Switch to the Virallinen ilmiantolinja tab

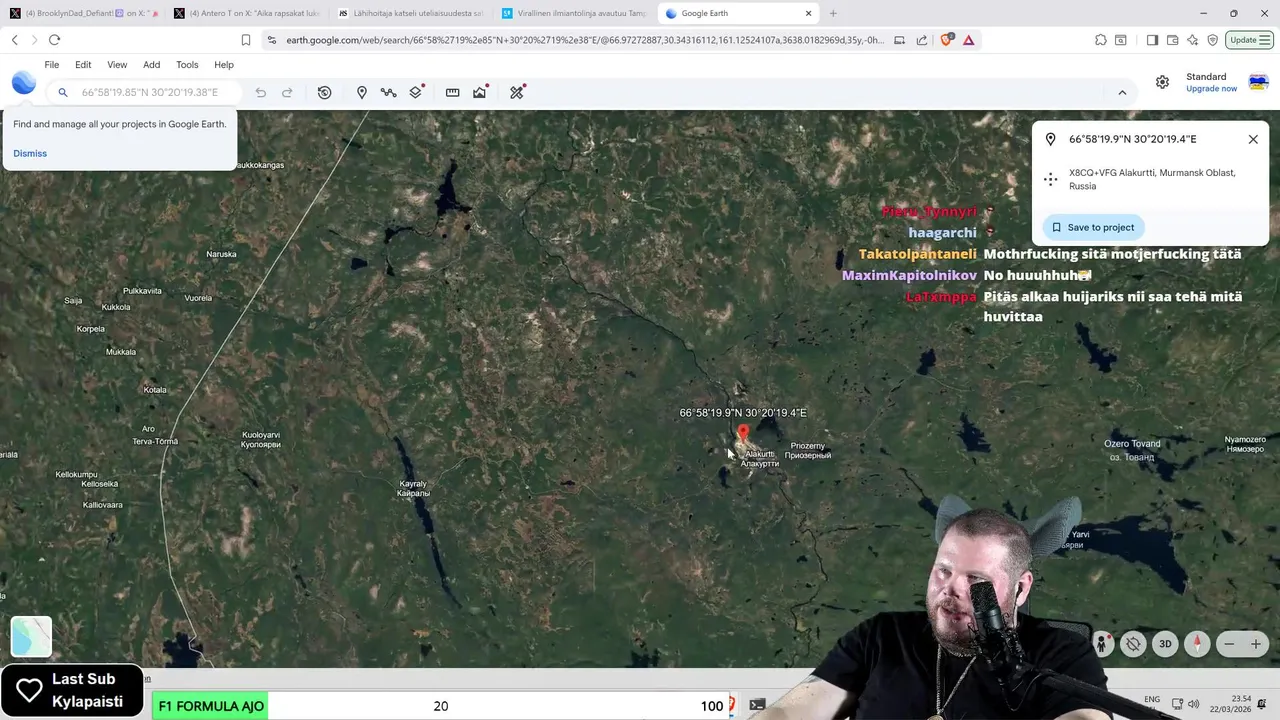574,13
